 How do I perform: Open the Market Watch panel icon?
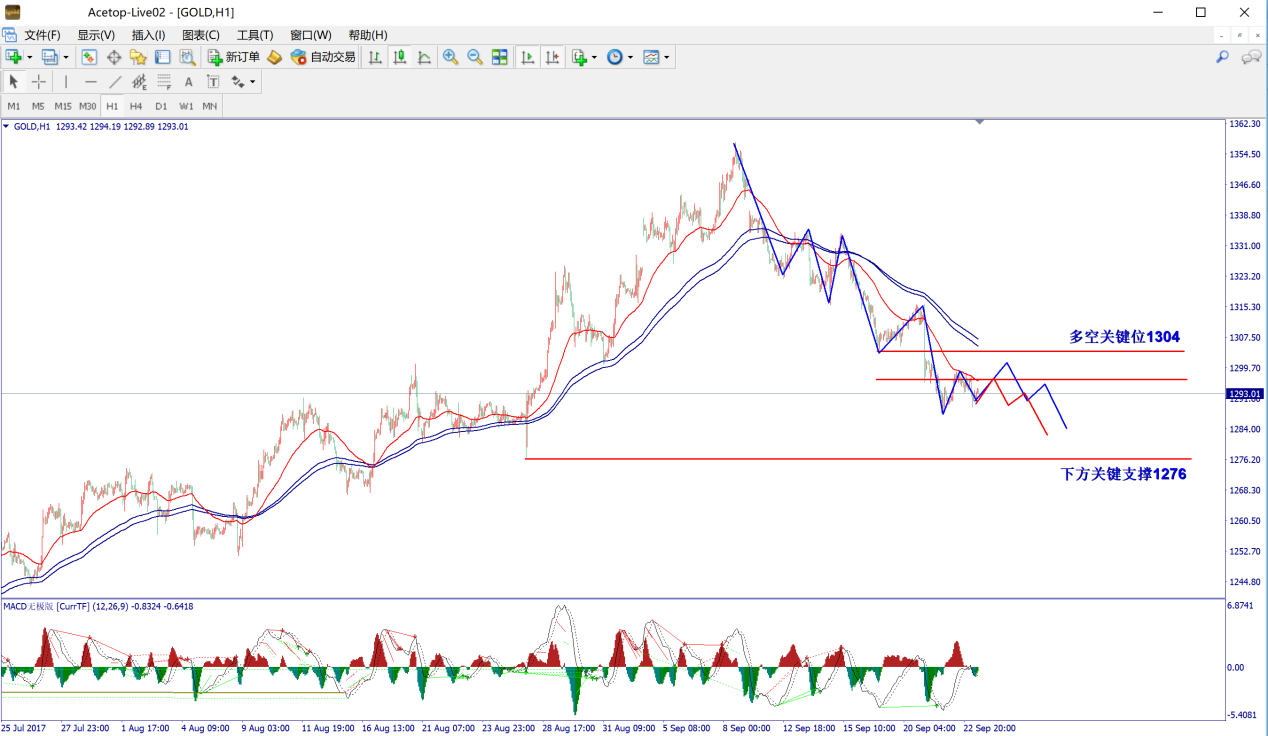click(90, 57)
